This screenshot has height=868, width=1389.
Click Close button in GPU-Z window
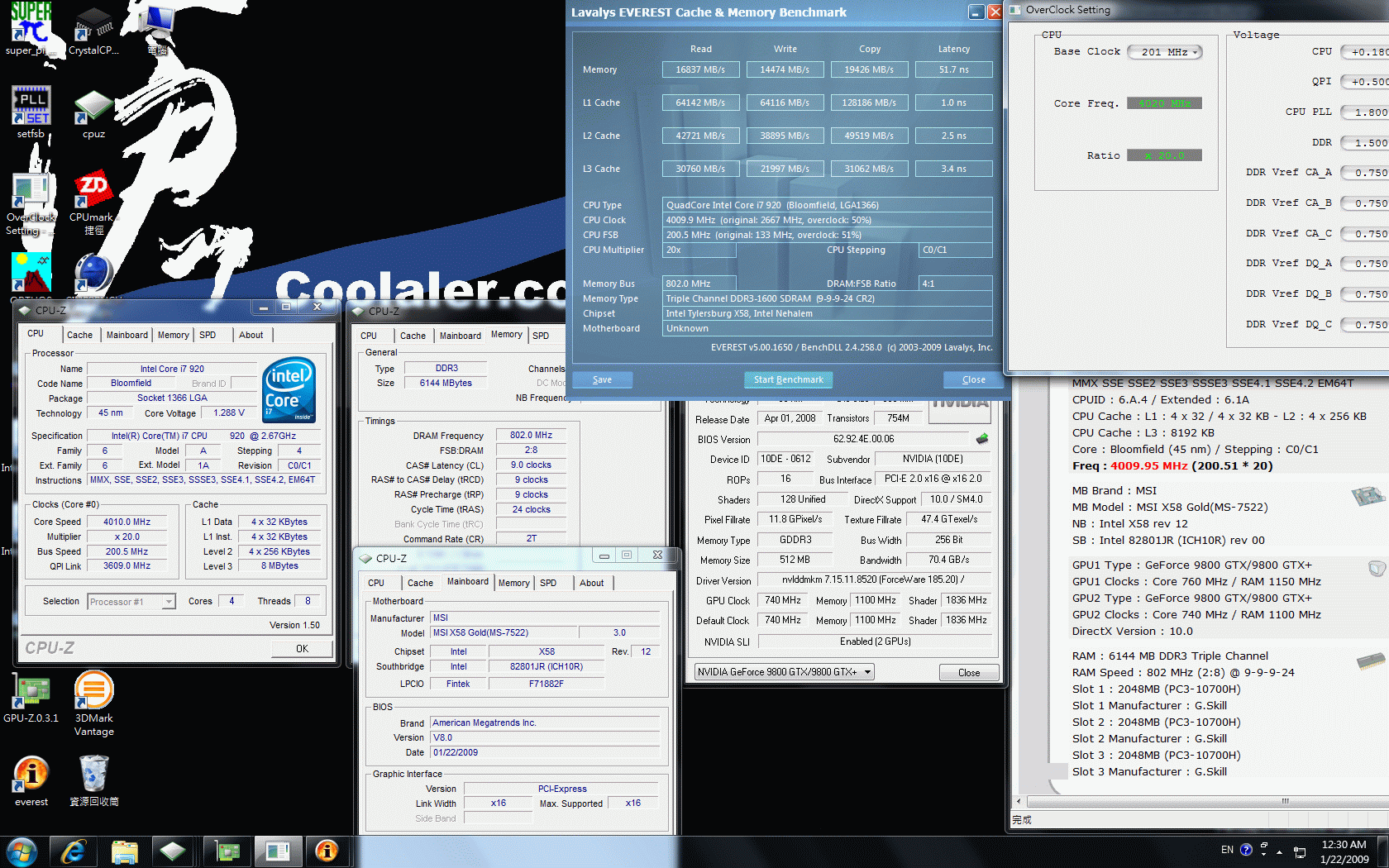(x=969, y=673)
